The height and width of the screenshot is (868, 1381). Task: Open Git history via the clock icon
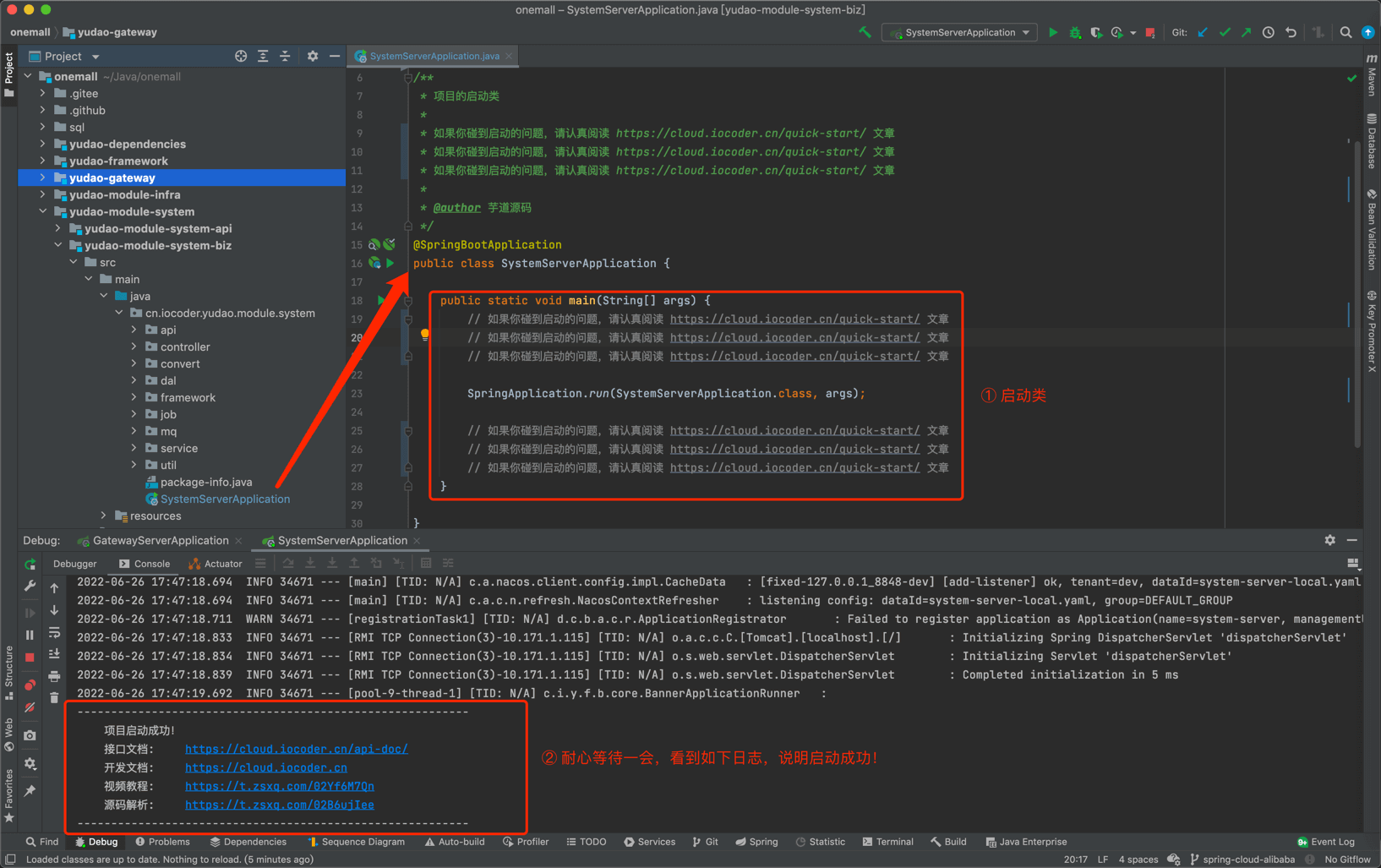1269,32
